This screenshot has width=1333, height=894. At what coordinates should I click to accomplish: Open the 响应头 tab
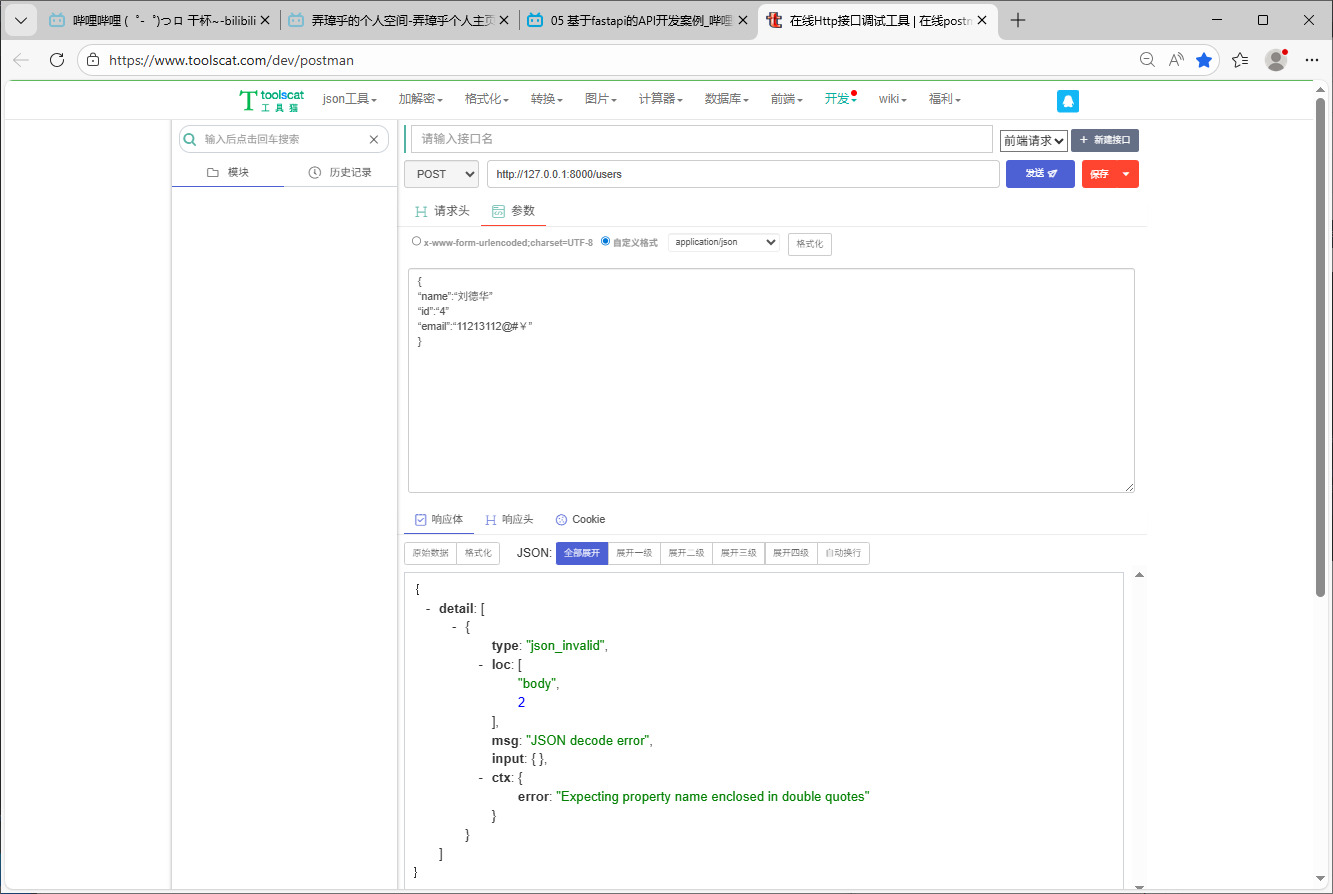pos(509,520)
